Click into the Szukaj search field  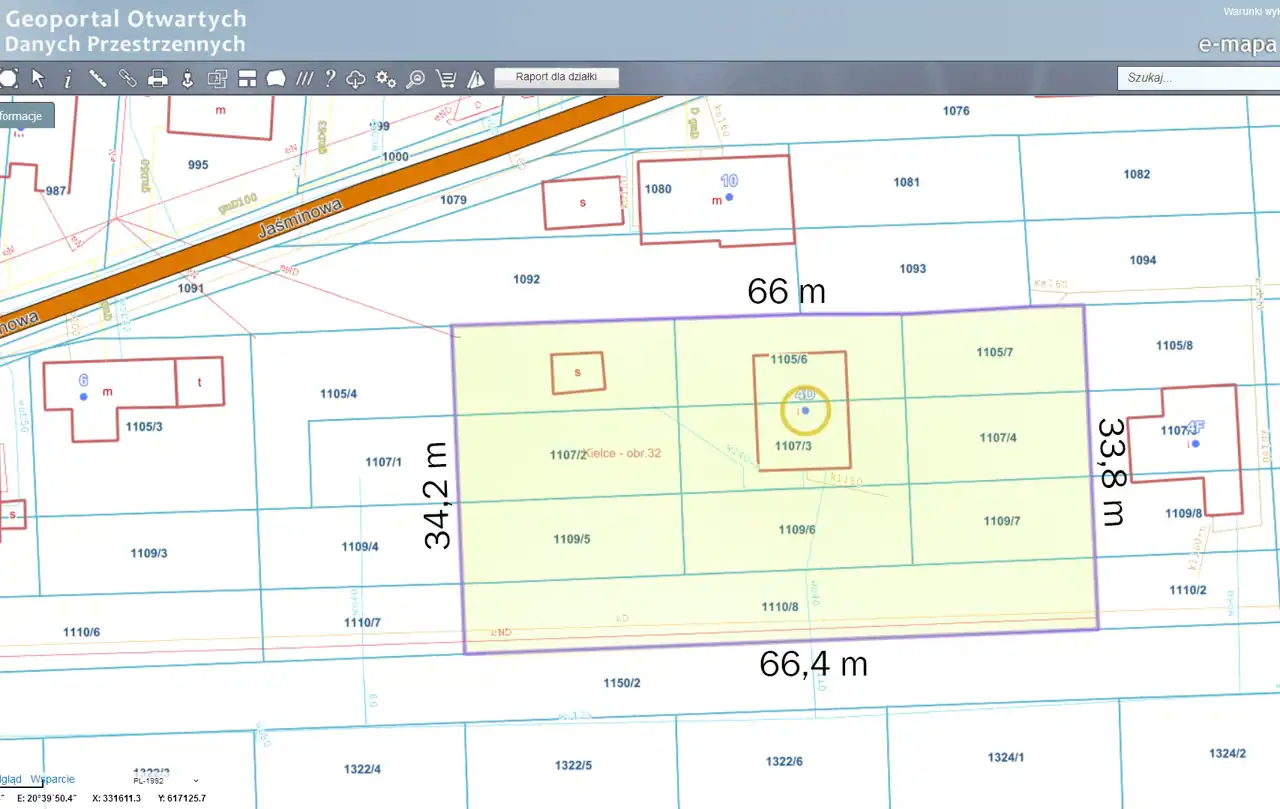1197,78
